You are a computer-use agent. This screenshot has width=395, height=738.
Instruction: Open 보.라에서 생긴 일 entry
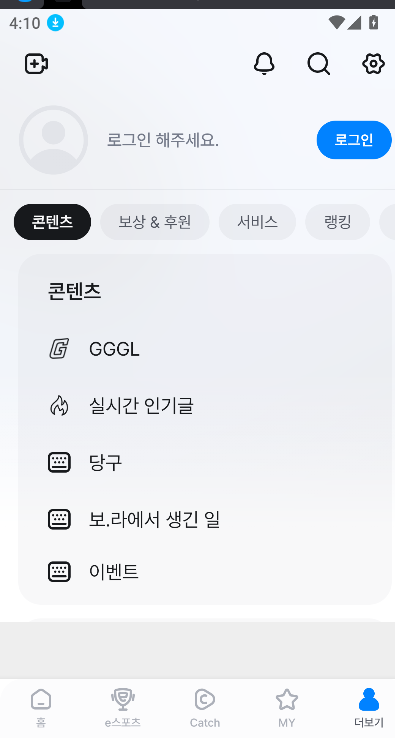205,519
